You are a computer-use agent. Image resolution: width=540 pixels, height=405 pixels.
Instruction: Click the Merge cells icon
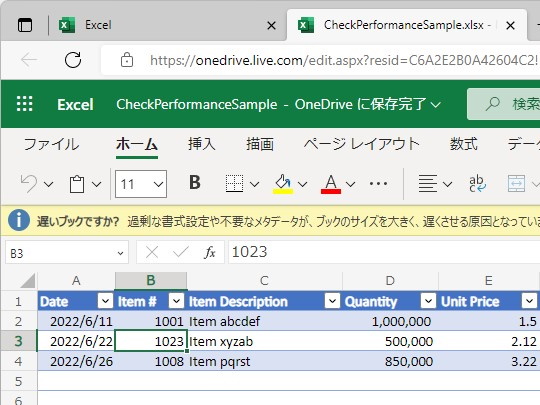516,184
